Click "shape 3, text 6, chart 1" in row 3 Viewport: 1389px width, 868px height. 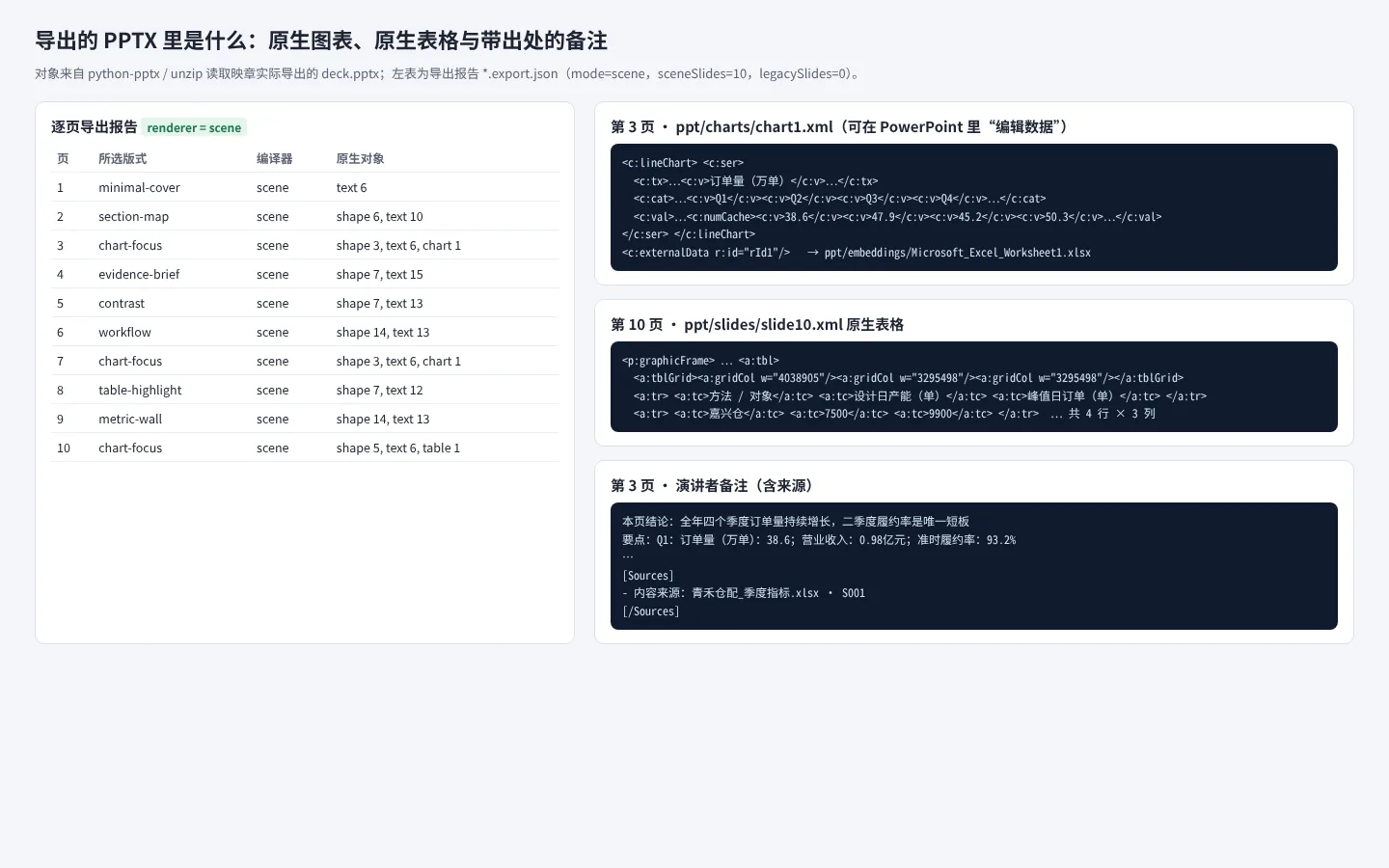click(x=398, y=245)
